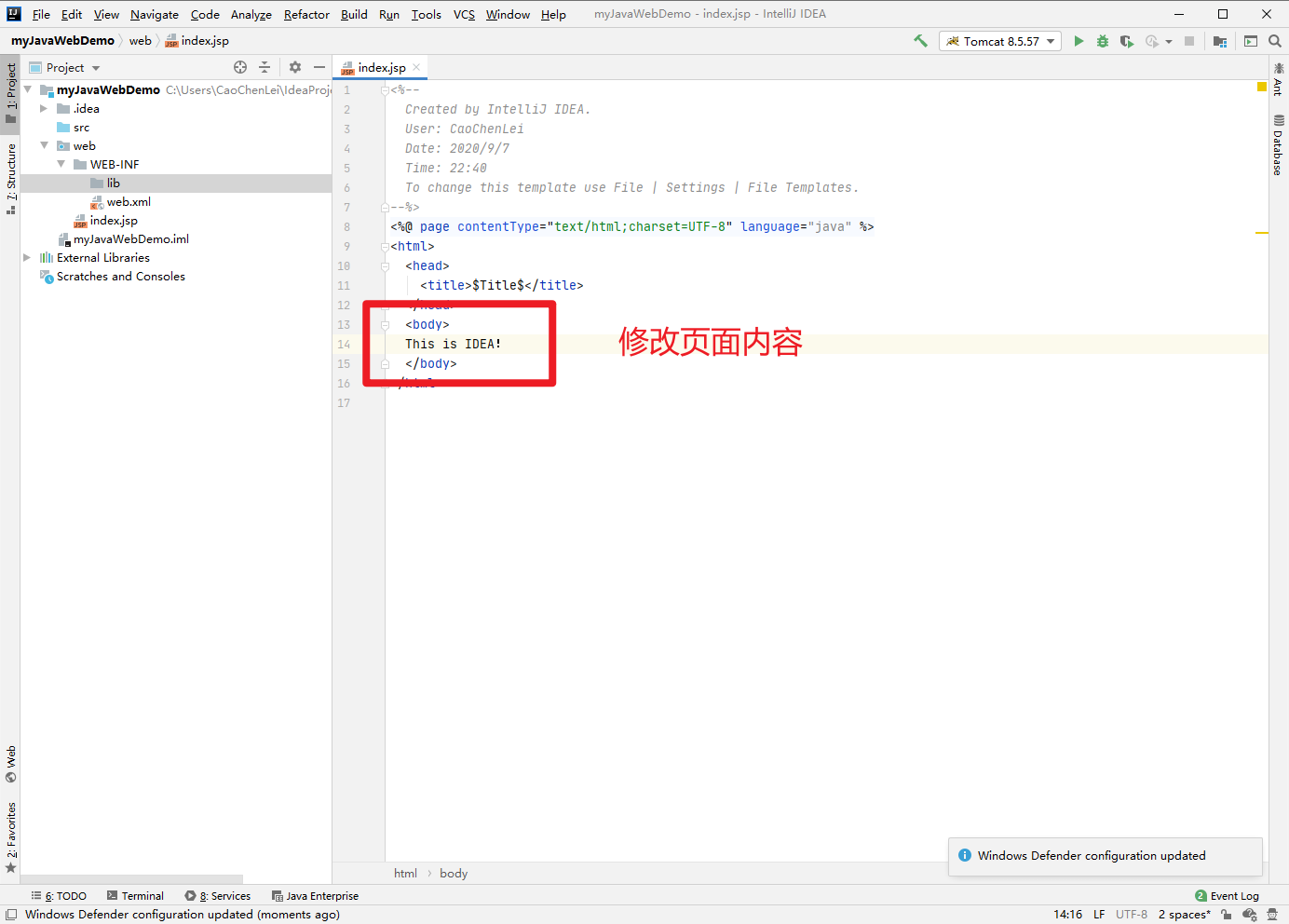1289x924 pixels.
Task: Change LF line separator in status bar
Action: 1099,915
